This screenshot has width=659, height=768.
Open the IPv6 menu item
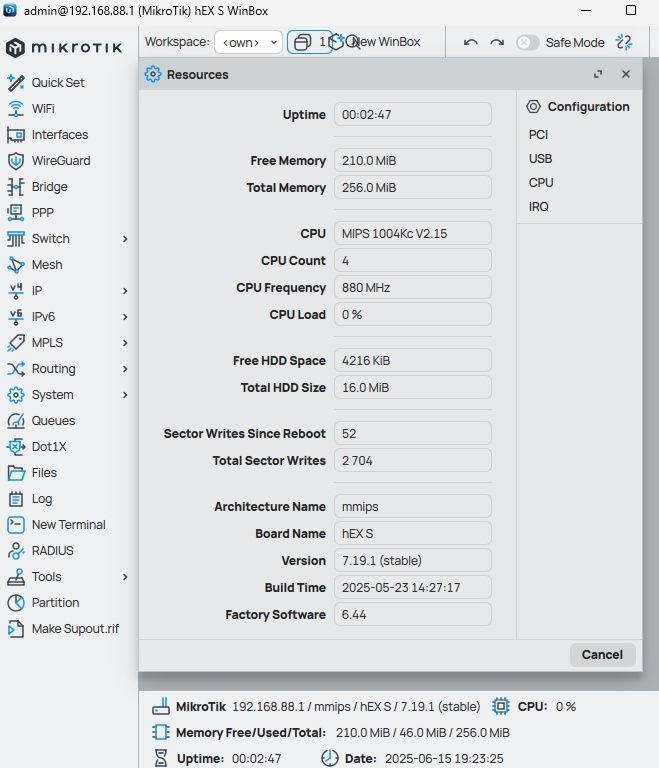[43, 316]
